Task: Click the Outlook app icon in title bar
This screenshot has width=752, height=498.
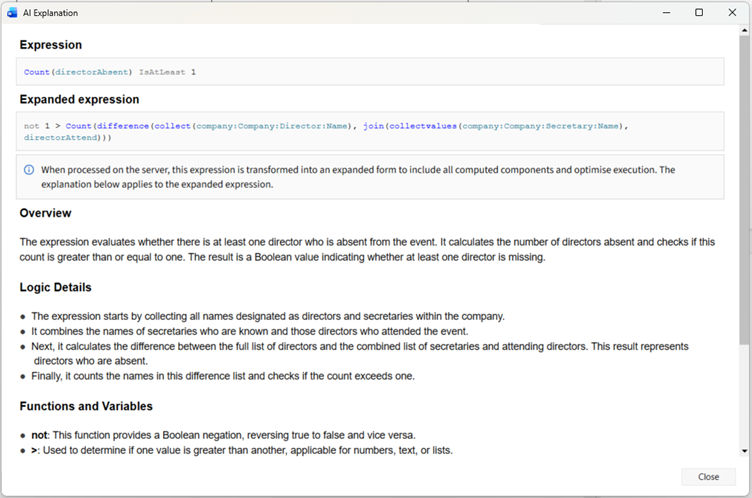Action: tap(12, 13)
